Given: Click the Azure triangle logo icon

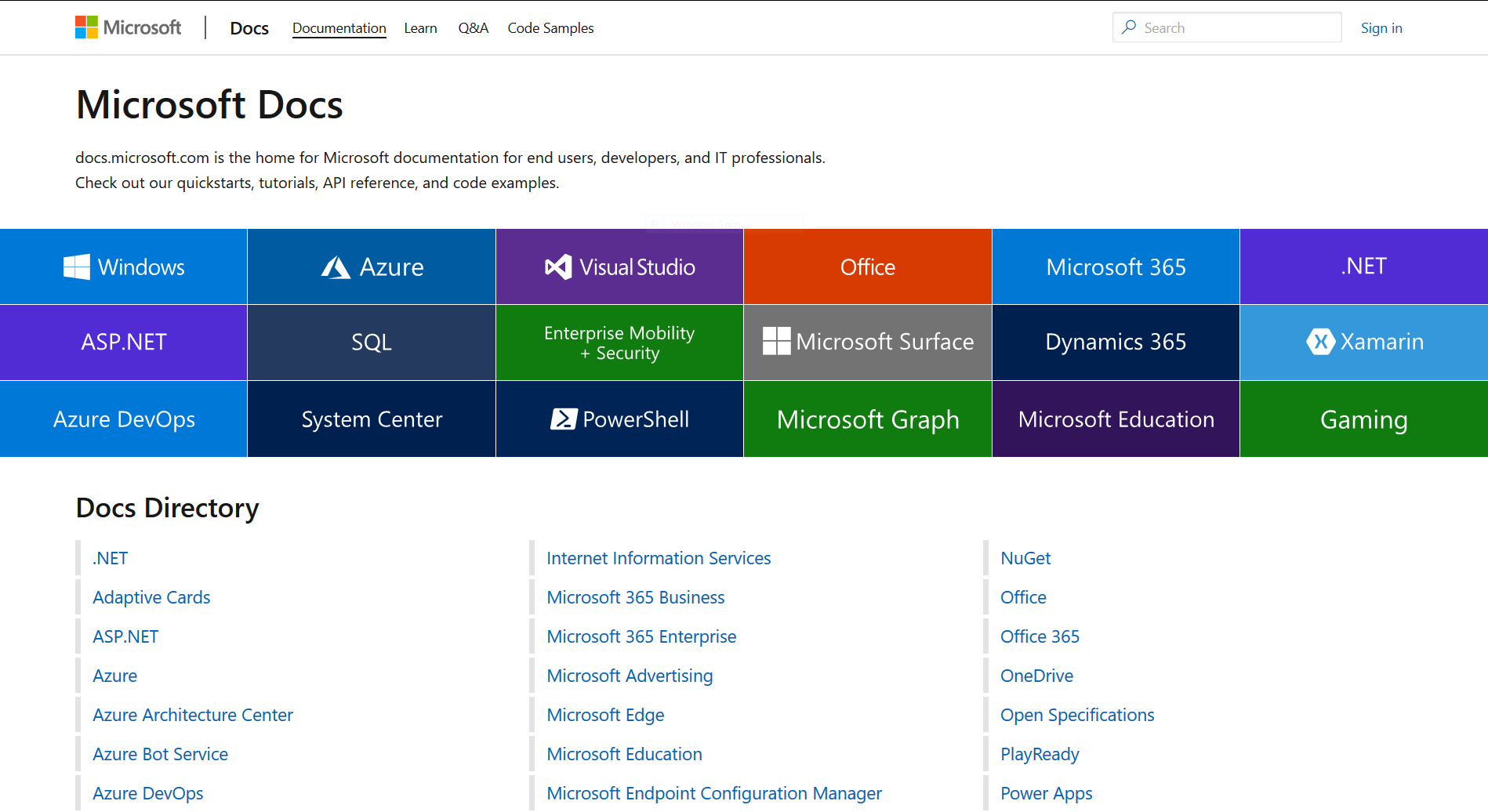Looking at the screenshot, I should pos(336,268).
